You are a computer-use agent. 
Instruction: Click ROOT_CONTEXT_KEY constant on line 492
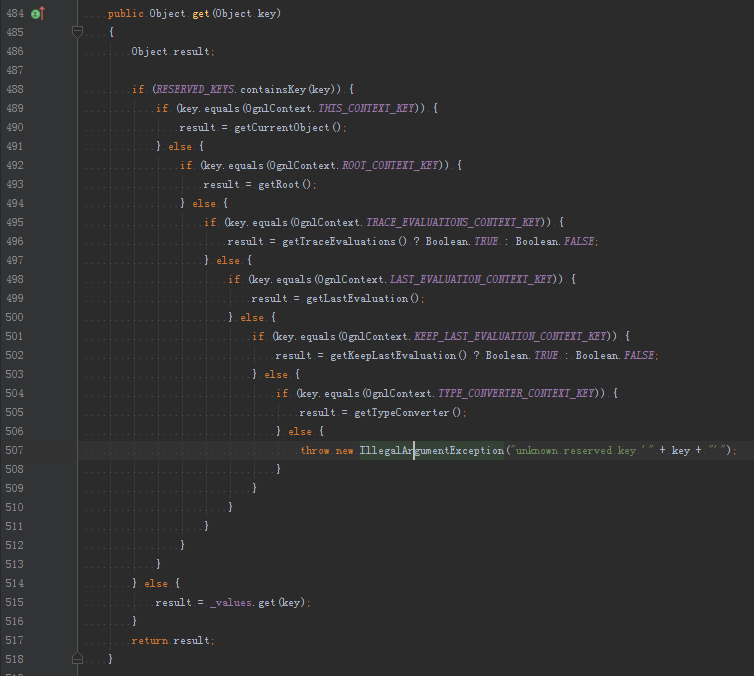(390, 165)
